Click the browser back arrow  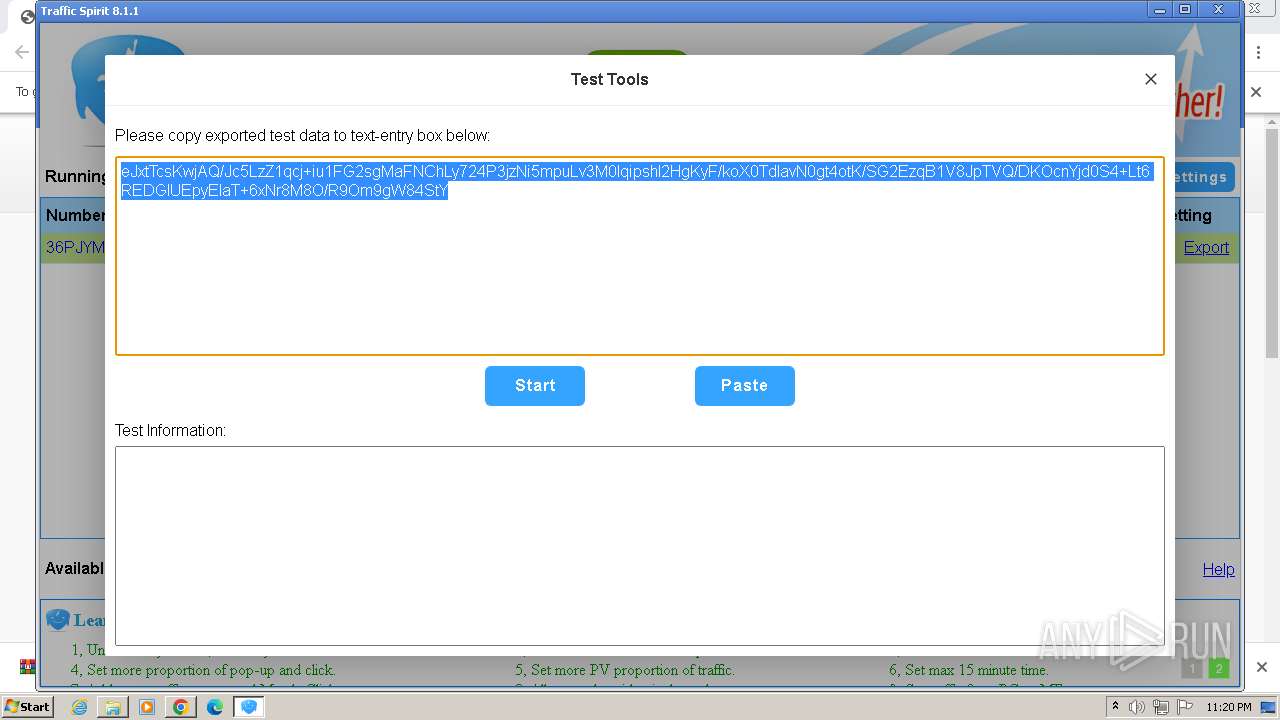[21, 52]
